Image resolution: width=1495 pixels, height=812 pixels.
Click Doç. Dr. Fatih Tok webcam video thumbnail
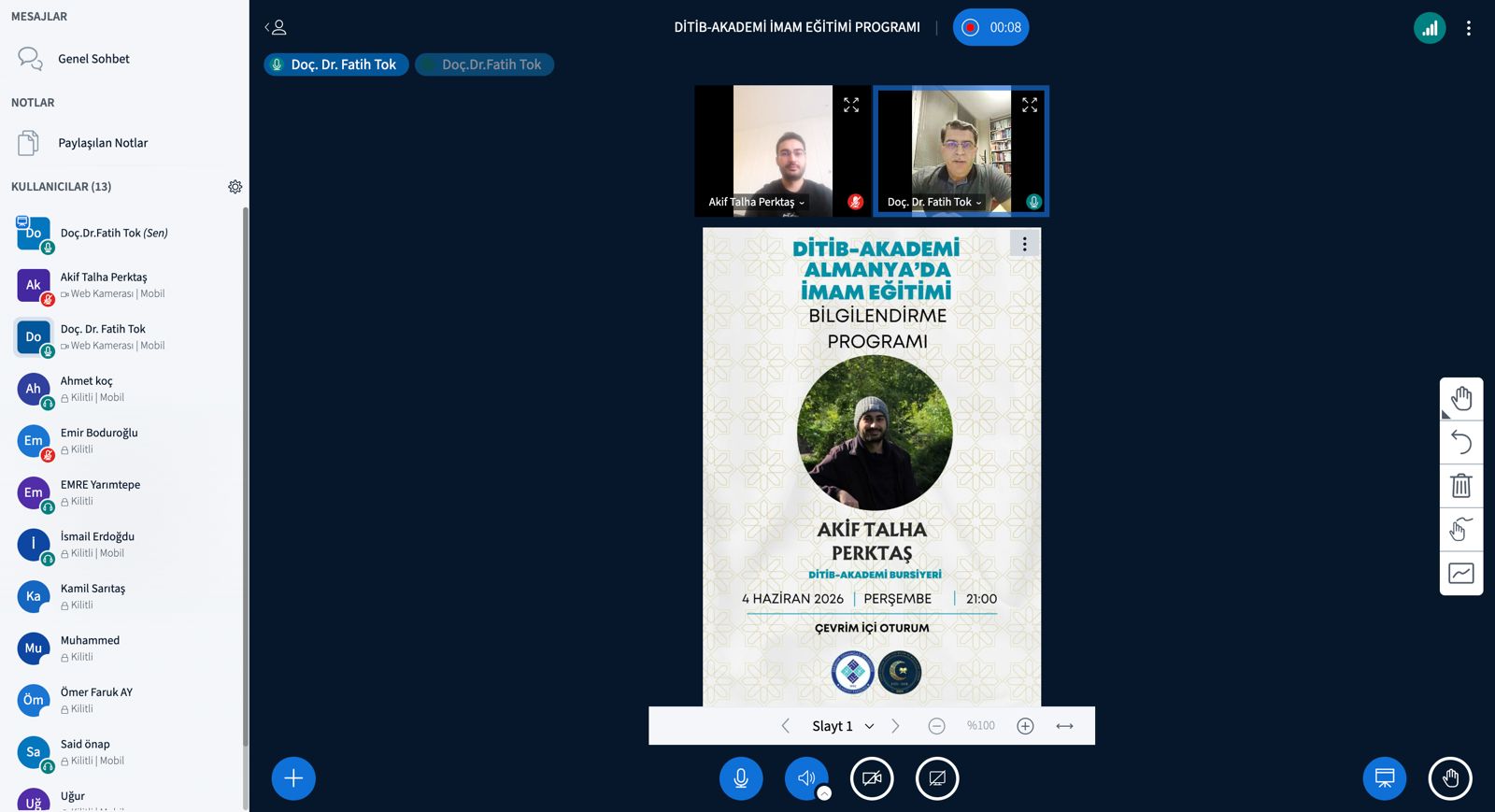(961, 151)
